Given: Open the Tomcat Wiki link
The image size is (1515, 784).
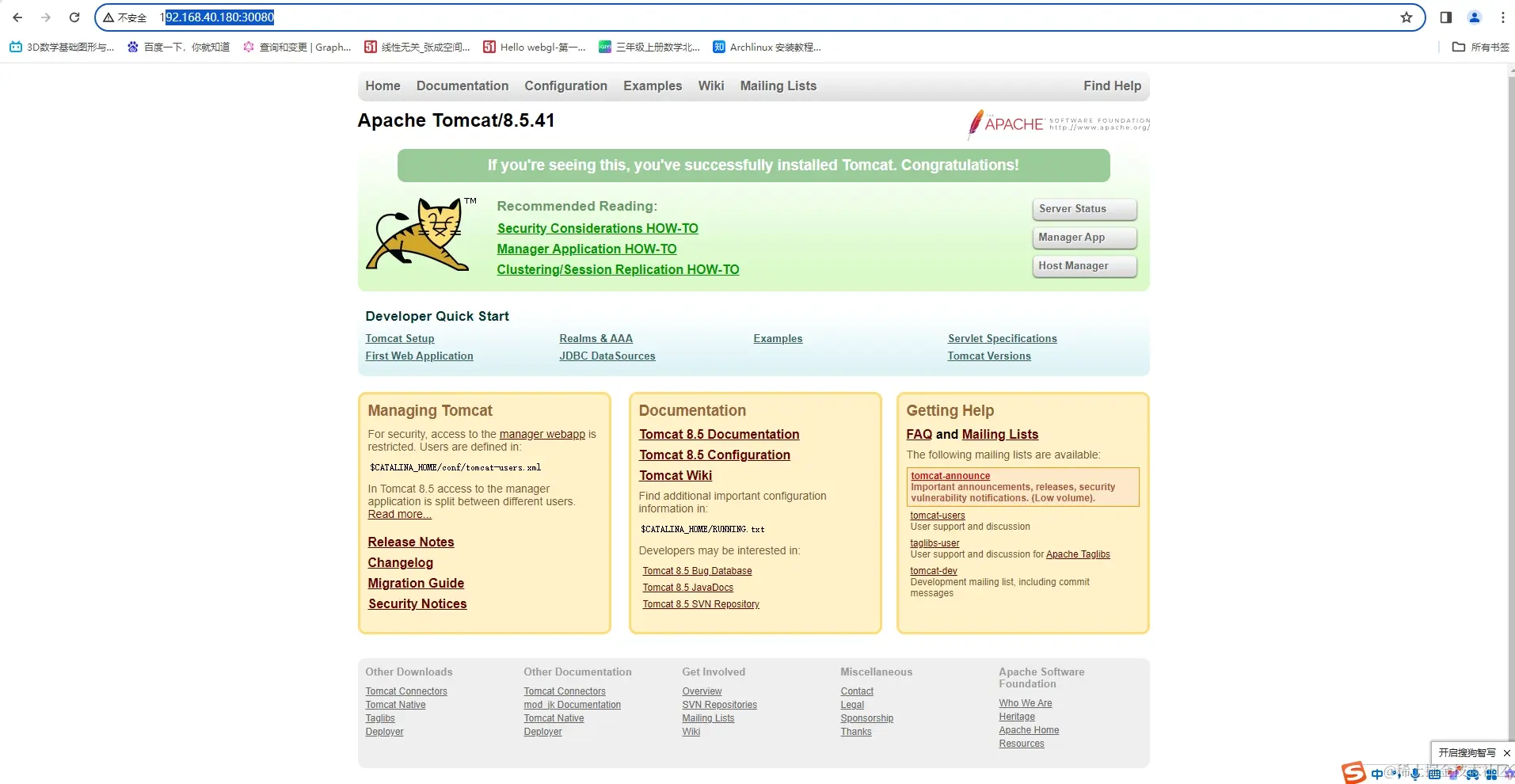Looking at the screenshot, I should pyautogui.click(x=676, y=476).
